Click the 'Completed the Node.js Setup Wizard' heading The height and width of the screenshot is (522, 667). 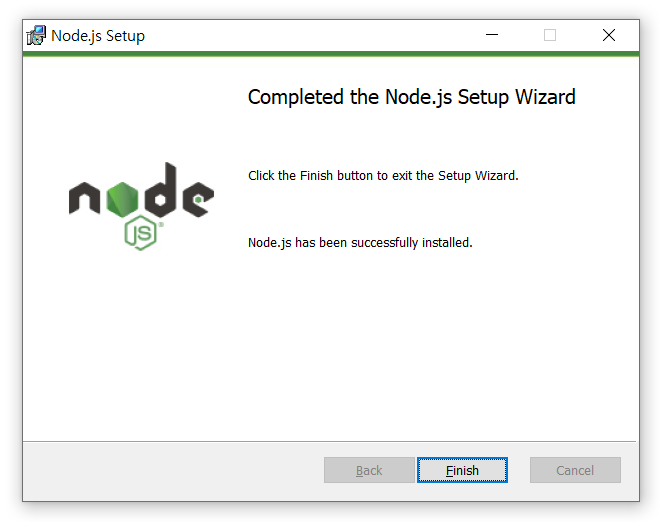(411, 97)
